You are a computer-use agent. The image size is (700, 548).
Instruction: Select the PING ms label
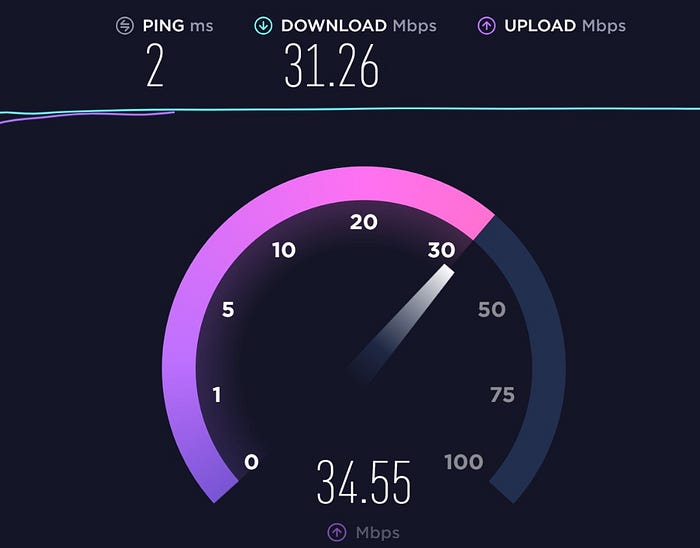(178, 25)
